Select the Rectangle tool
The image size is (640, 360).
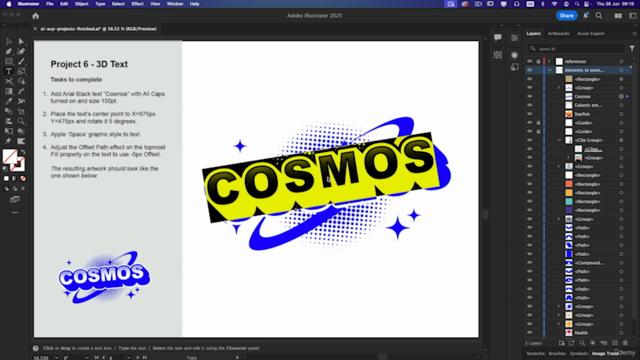(9, 61)
